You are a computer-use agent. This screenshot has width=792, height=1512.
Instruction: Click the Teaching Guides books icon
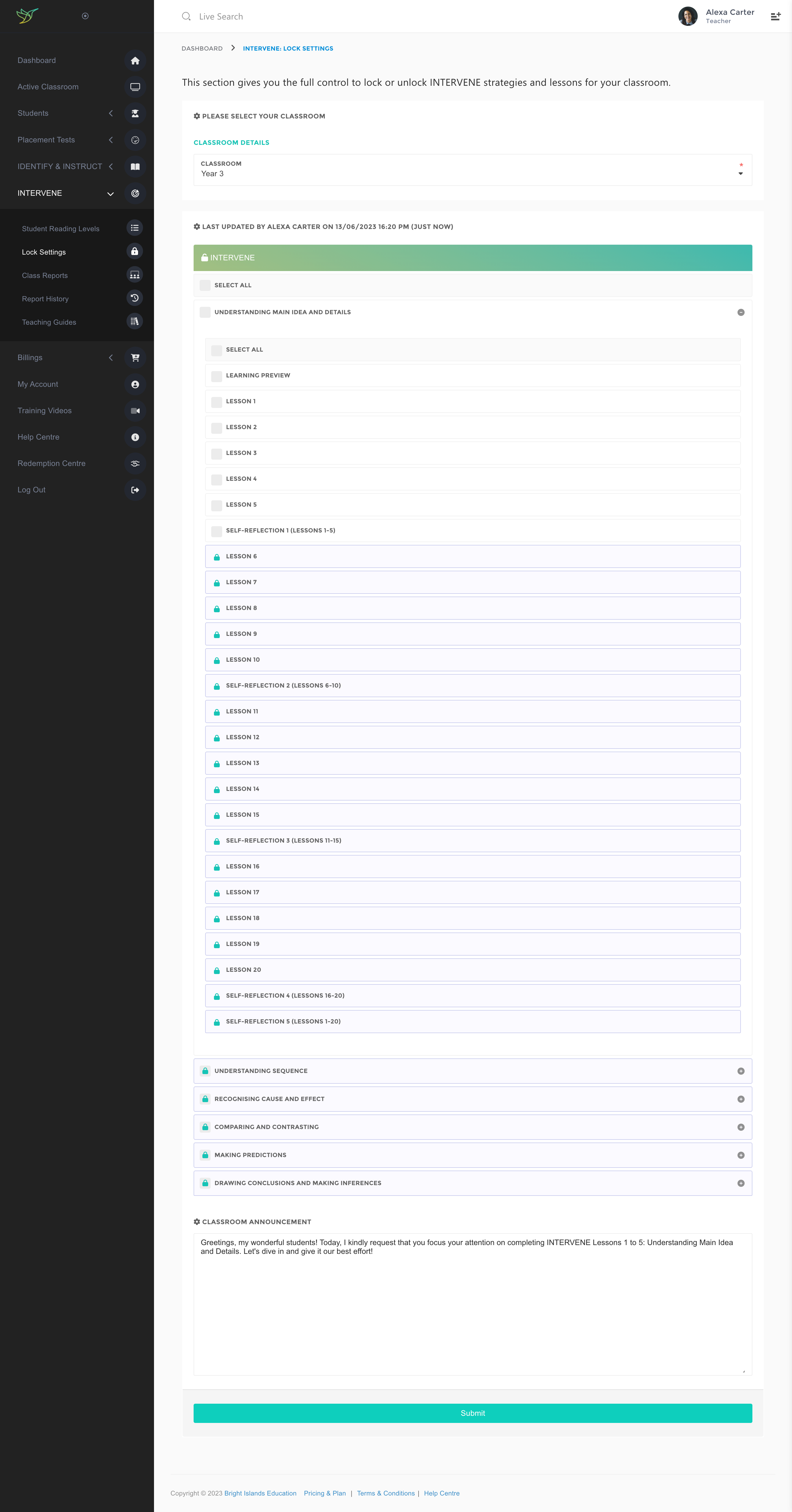point(134,322)
